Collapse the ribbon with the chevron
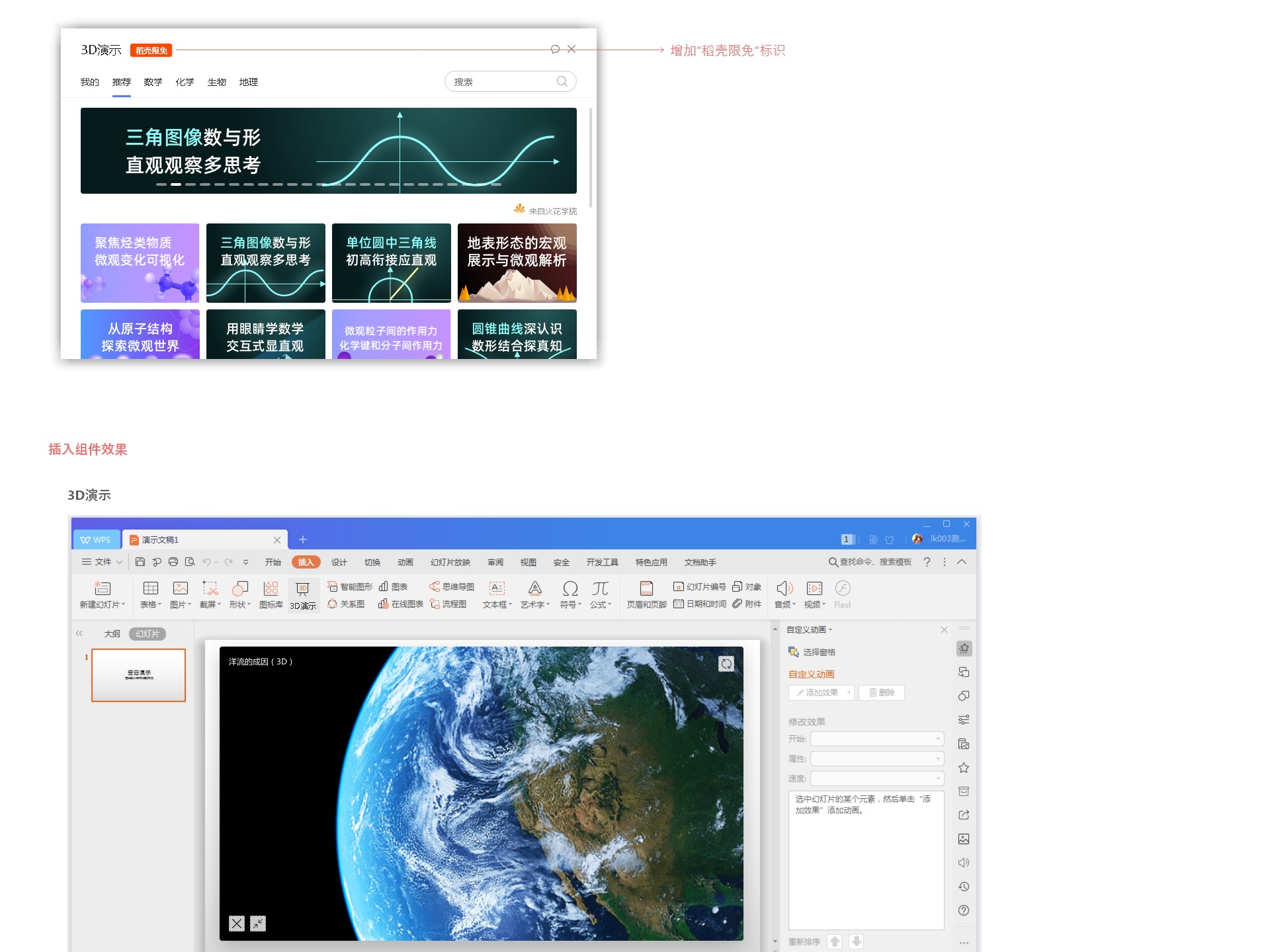 tap(962, 562)
